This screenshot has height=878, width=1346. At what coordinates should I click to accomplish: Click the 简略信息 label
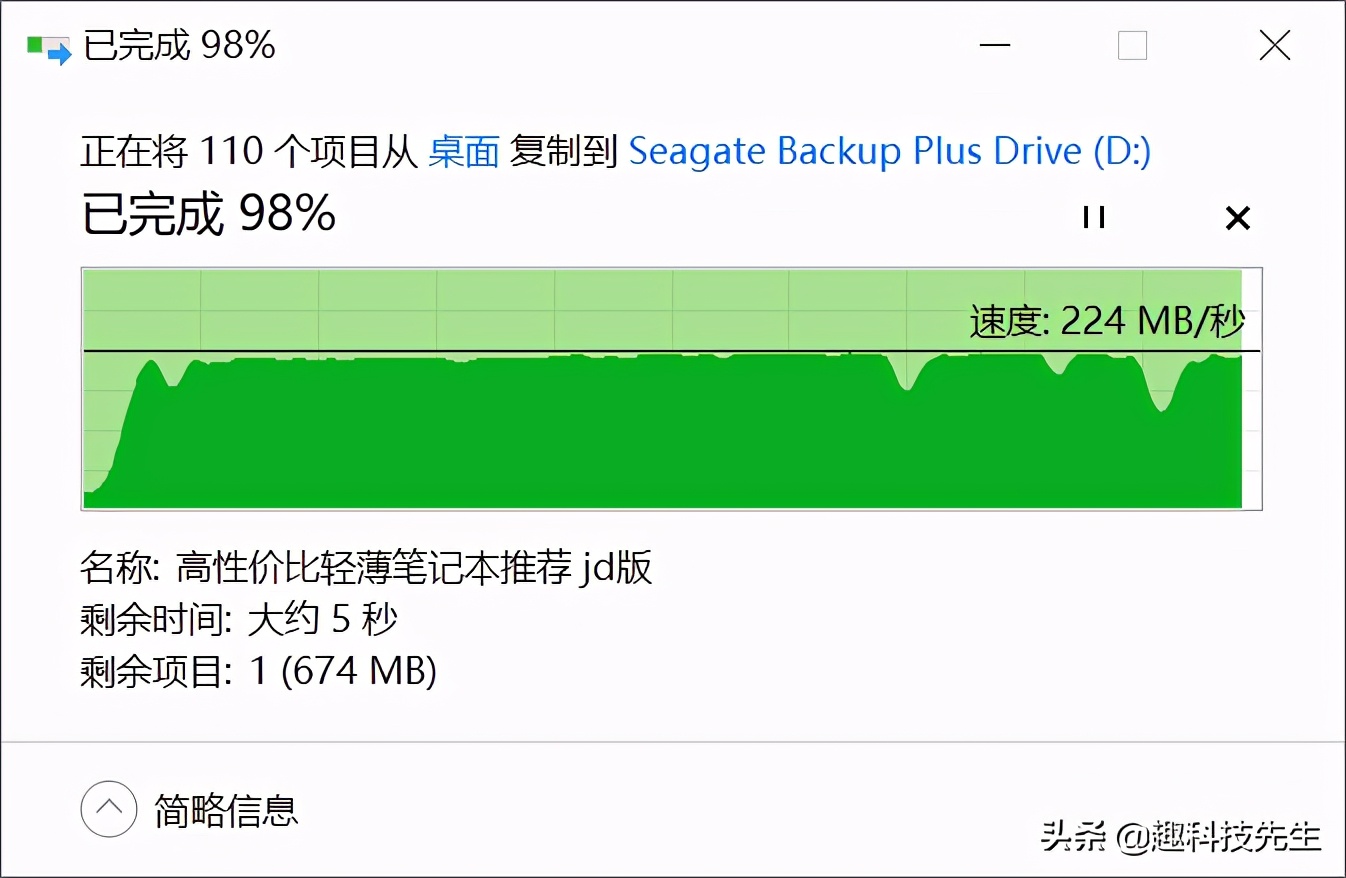click(226, 809)
